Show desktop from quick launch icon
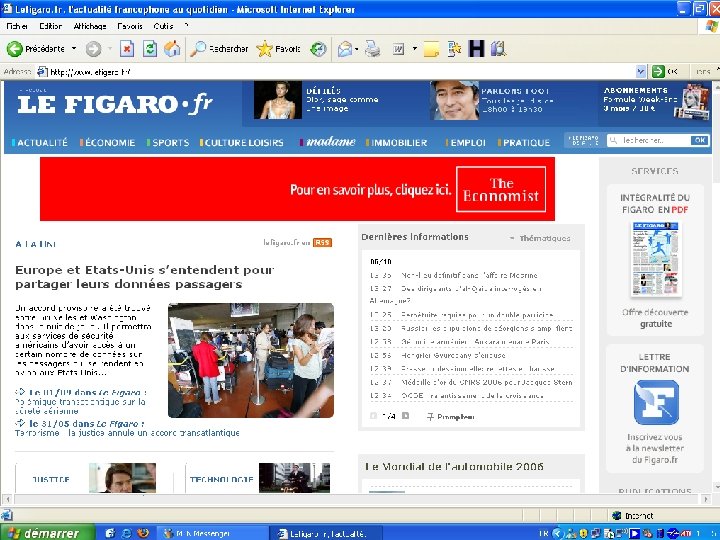The image size is (720, 540). click(x=110, y=533)
